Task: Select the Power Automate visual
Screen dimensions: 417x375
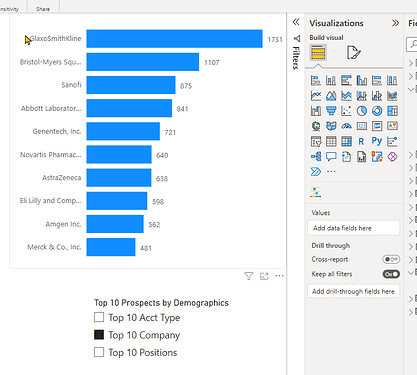Action: pos(316,172)
